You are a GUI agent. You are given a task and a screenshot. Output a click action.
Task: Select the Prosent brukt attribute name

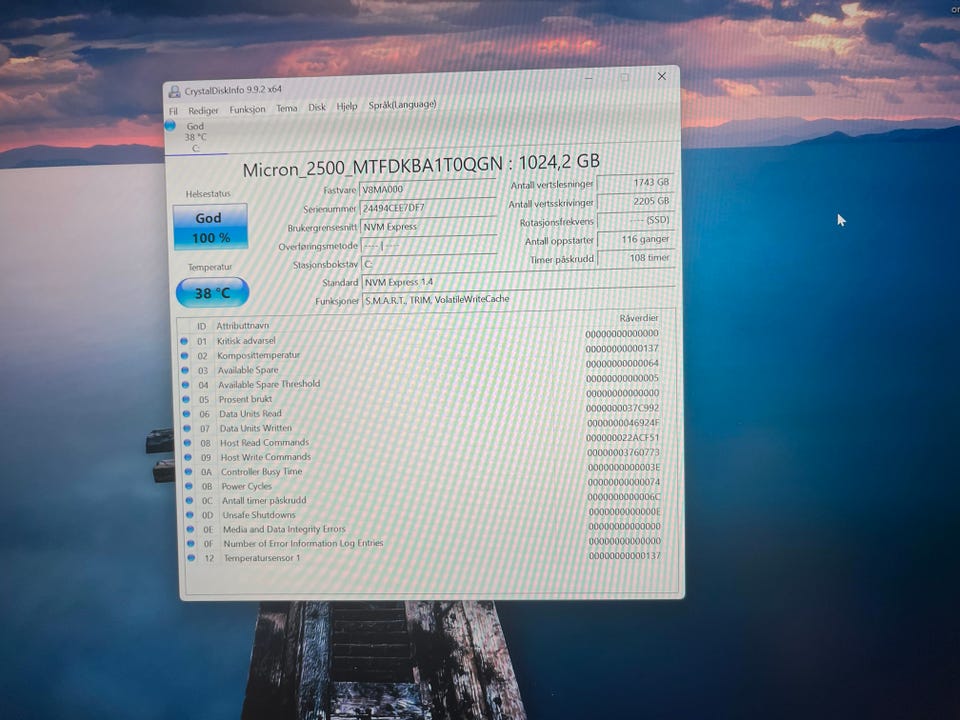click(245, 399)
